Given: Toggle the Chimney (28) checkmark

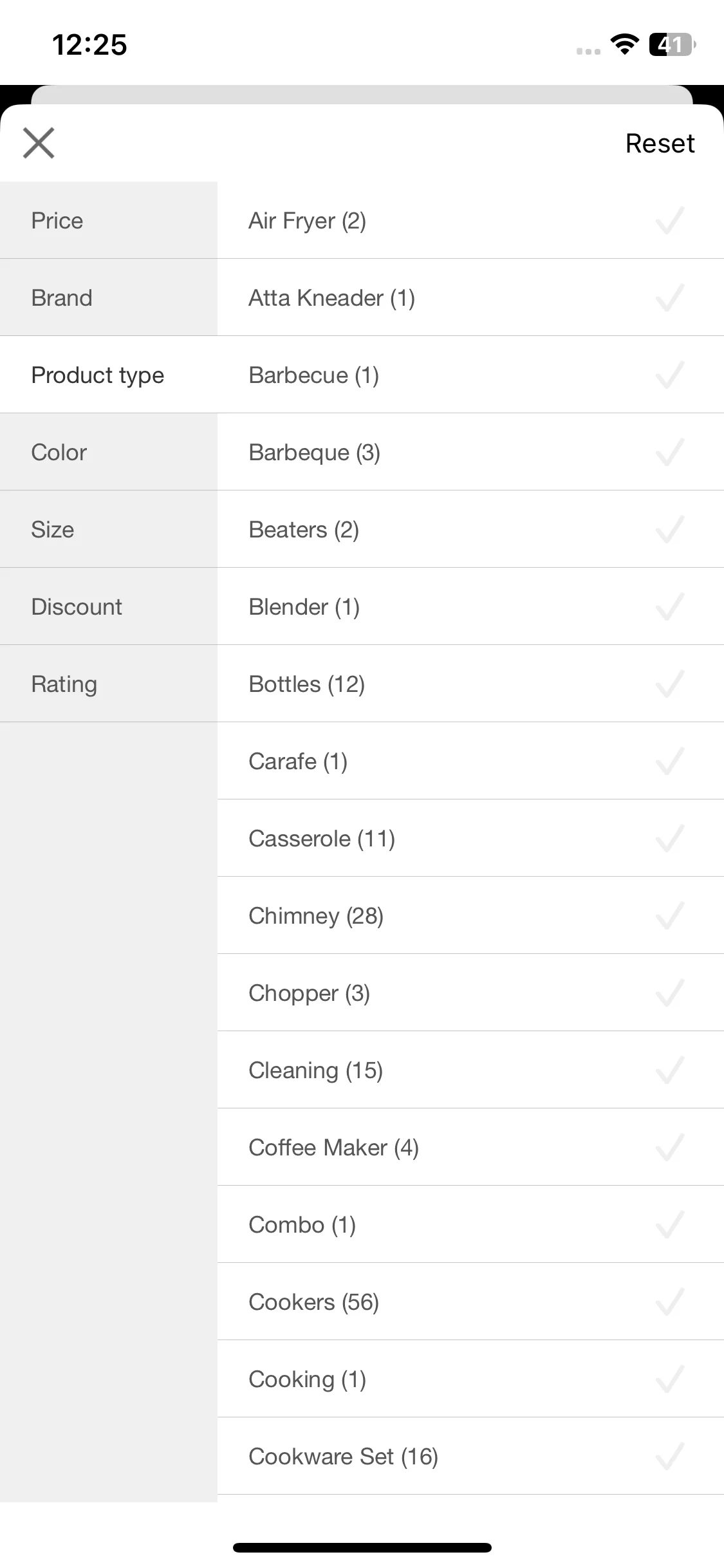Looking at the screenshot, I should point(669,915).
